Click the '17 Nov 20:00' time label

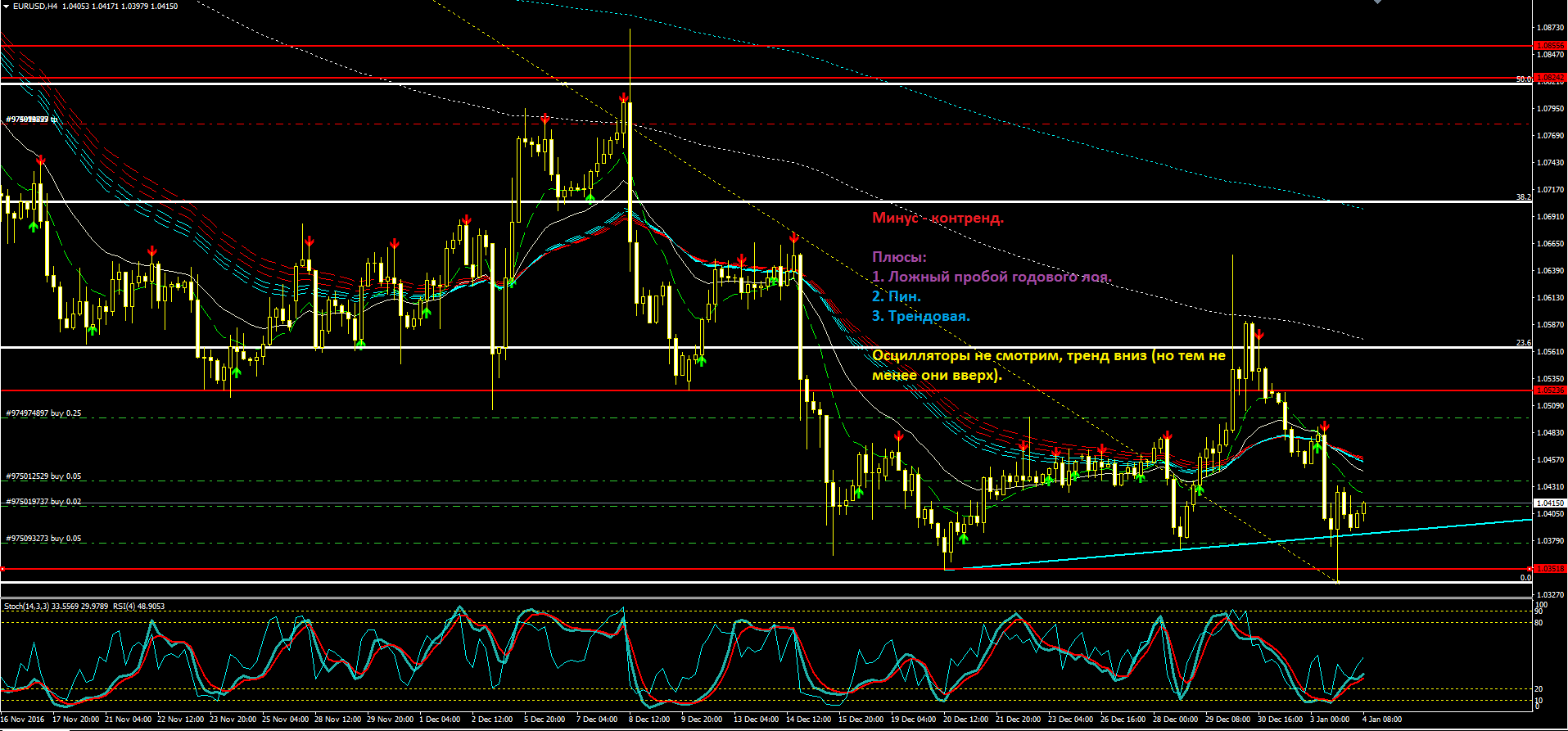(75, 720)
